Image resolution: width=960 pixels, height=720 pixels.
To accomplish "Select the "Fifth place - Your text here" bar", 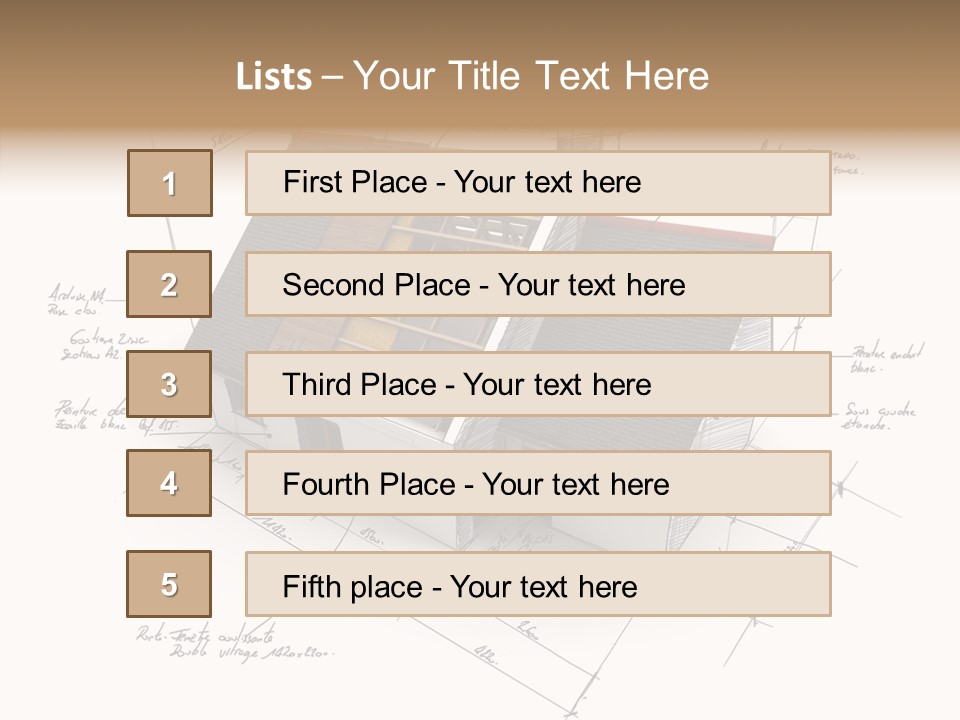I will [x=538, y=584].
